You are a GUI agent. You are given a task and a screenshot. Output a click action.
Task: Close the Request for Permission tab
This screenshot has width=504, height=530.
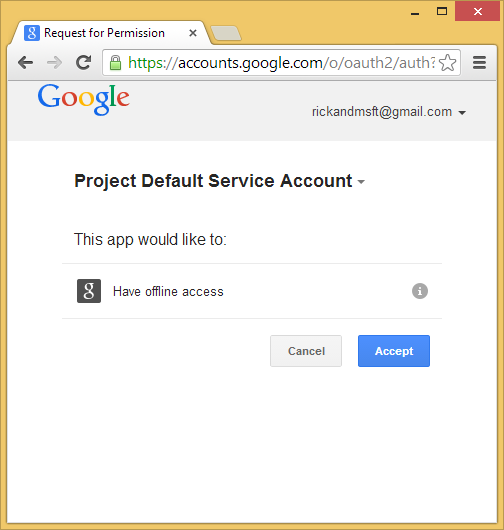pos(193,33)
